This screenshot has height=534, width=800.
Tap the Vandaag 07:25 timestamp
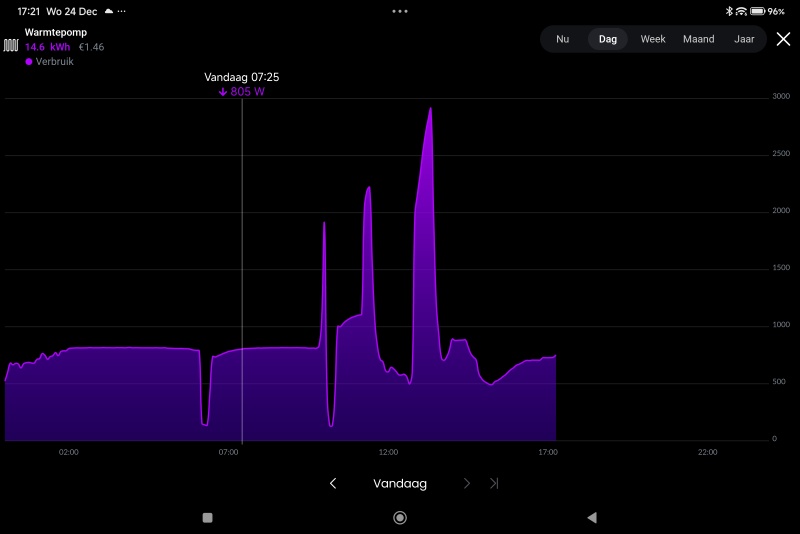pyautogui.click(x=241, y=77)
